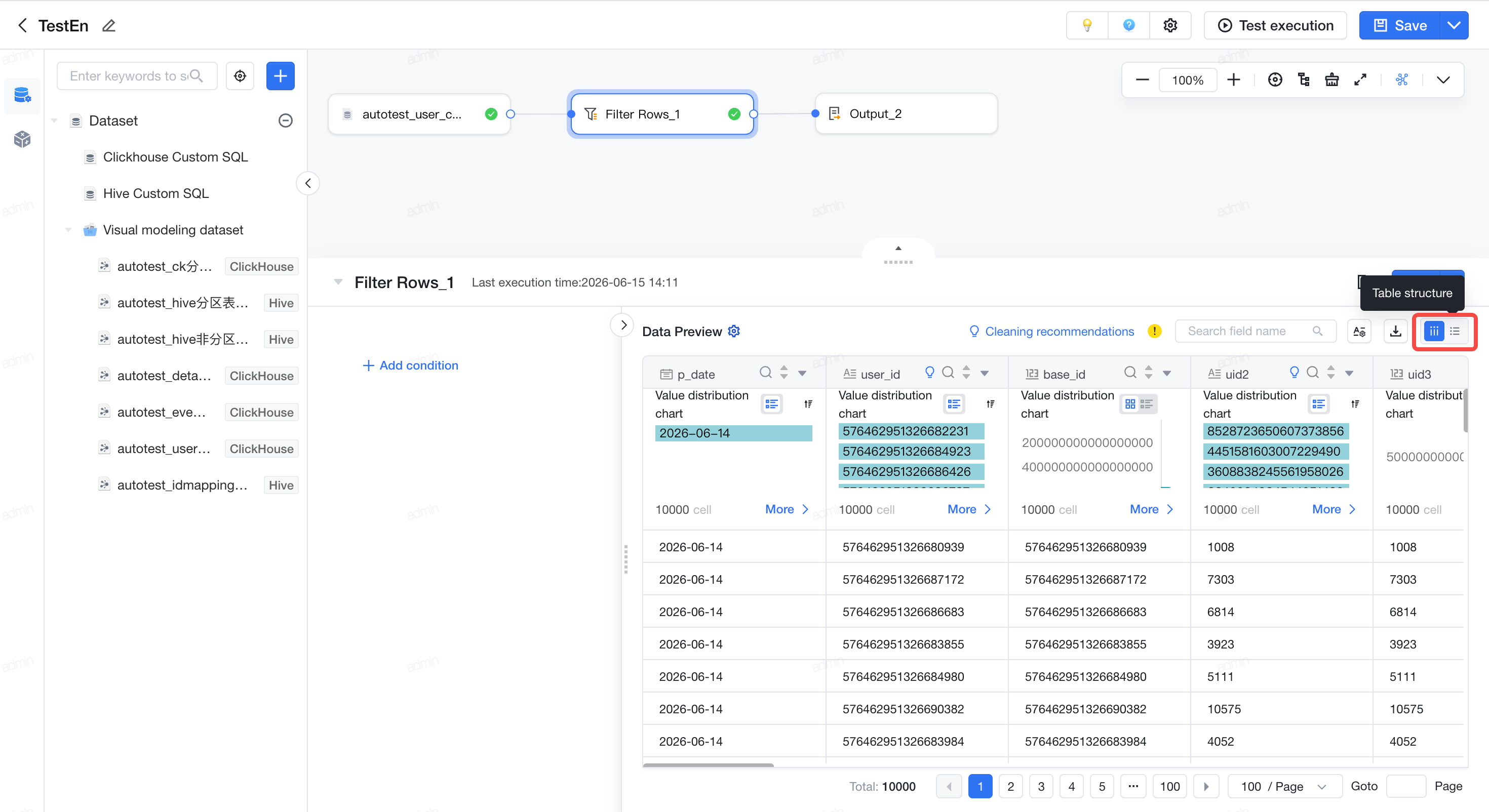Select Hive Custom SQL dataset item
The height and width of the screenshot is (812, 1489).
(x=155, y=193)
